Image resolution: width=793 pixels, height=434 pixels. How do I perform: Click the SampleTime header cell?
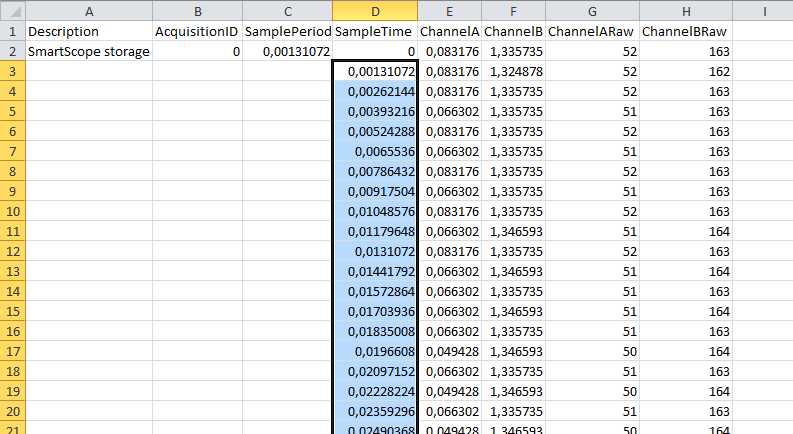375,31
